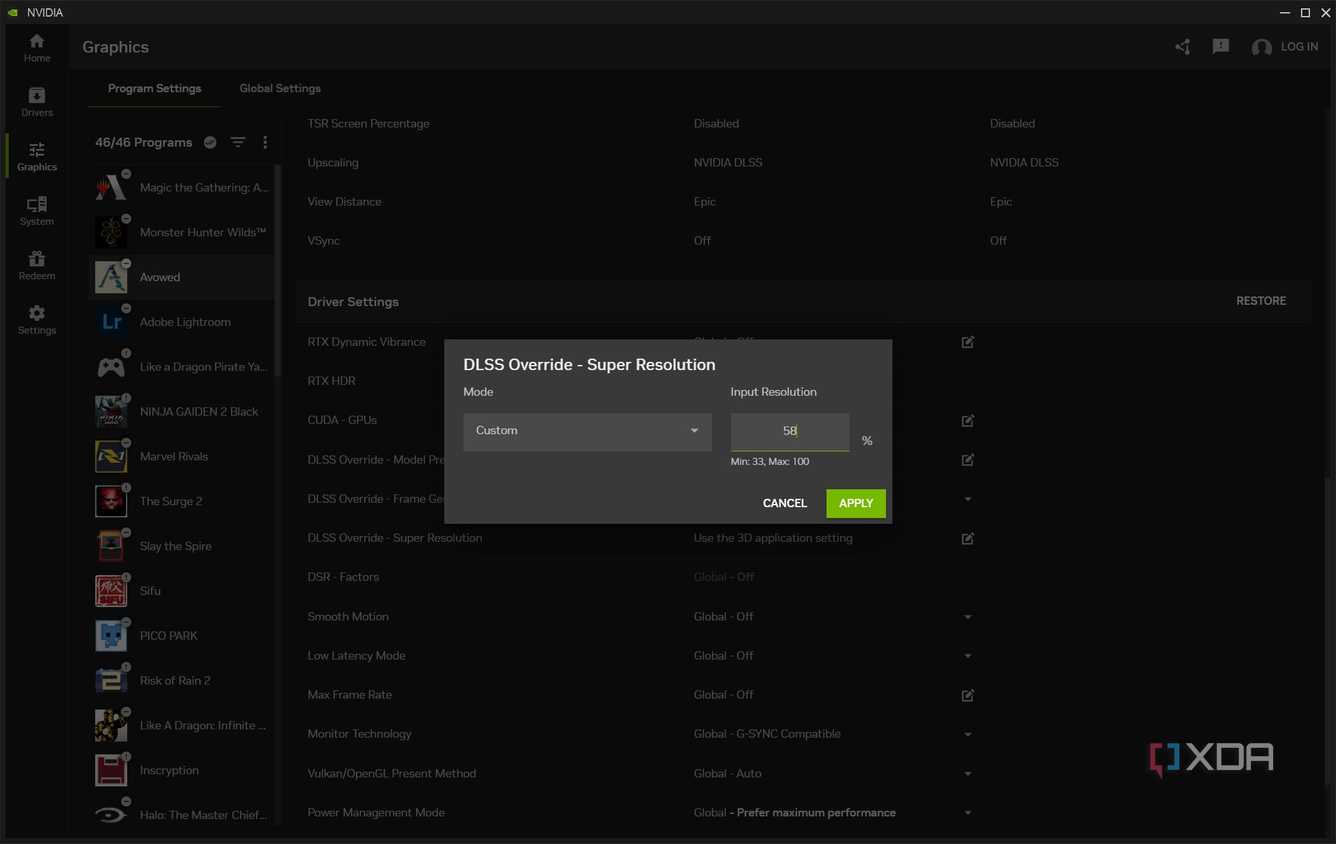
Task: Edit the RTX Dynamic Vibrance setting
Action: pos(968,342)
